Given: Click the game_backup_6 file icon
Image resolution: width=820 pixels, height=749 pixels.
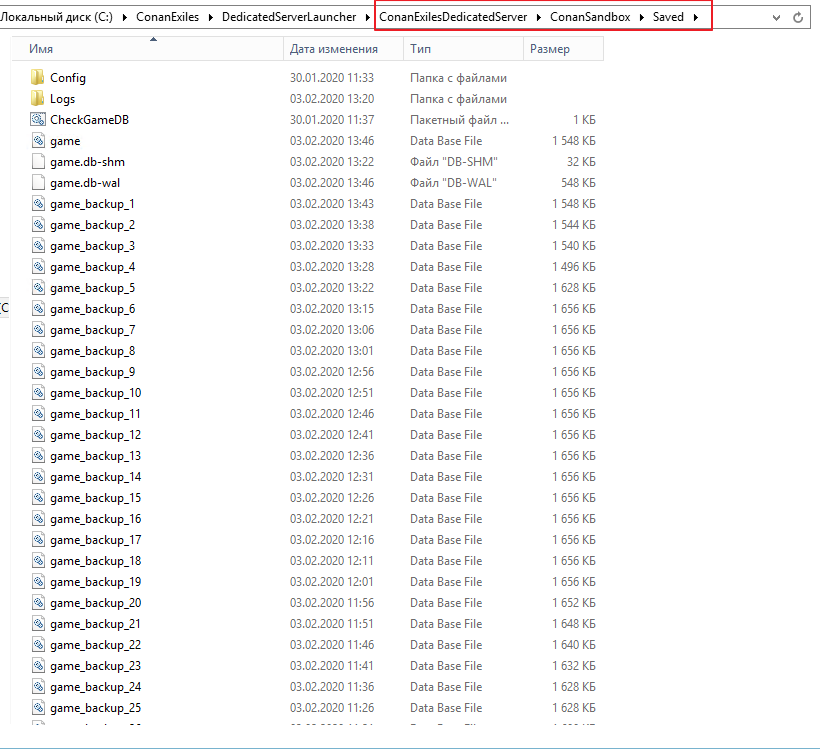Looking at the screenshot, I should pyautogui.click(x=38, y=309).
